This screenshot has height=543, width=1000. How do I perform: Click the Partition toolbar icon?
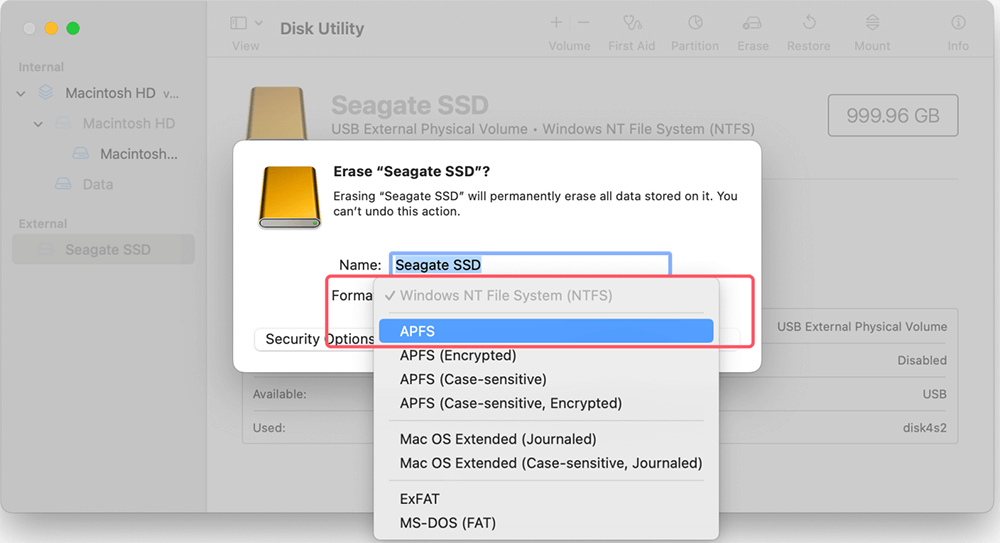coord(695,23)
